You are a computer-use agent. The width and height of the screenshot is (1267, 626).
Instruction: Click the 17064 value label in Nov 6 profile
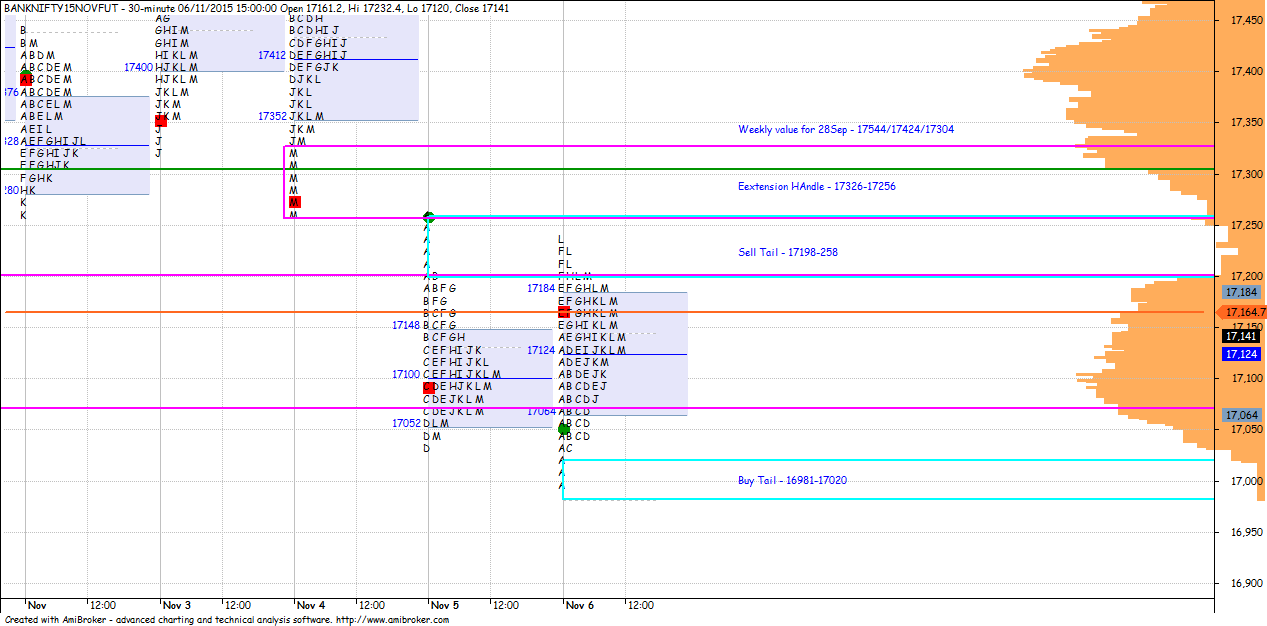point(541,411)
